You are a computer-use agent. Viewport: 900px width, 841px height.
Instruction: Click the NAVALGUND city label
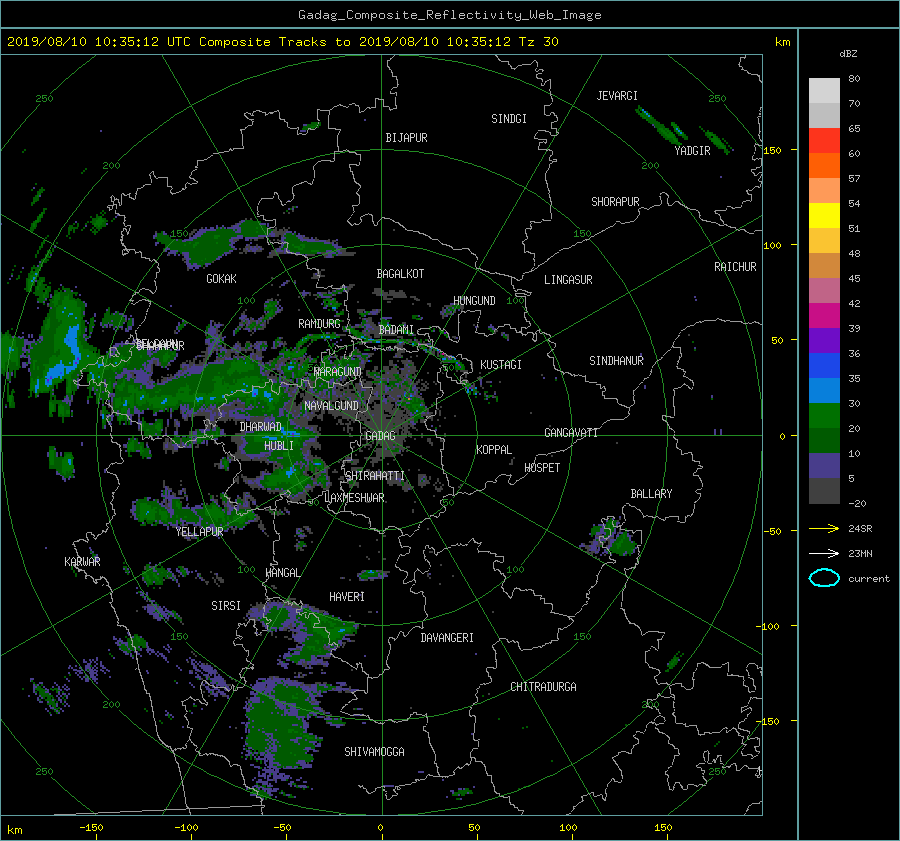click(331, 406)
